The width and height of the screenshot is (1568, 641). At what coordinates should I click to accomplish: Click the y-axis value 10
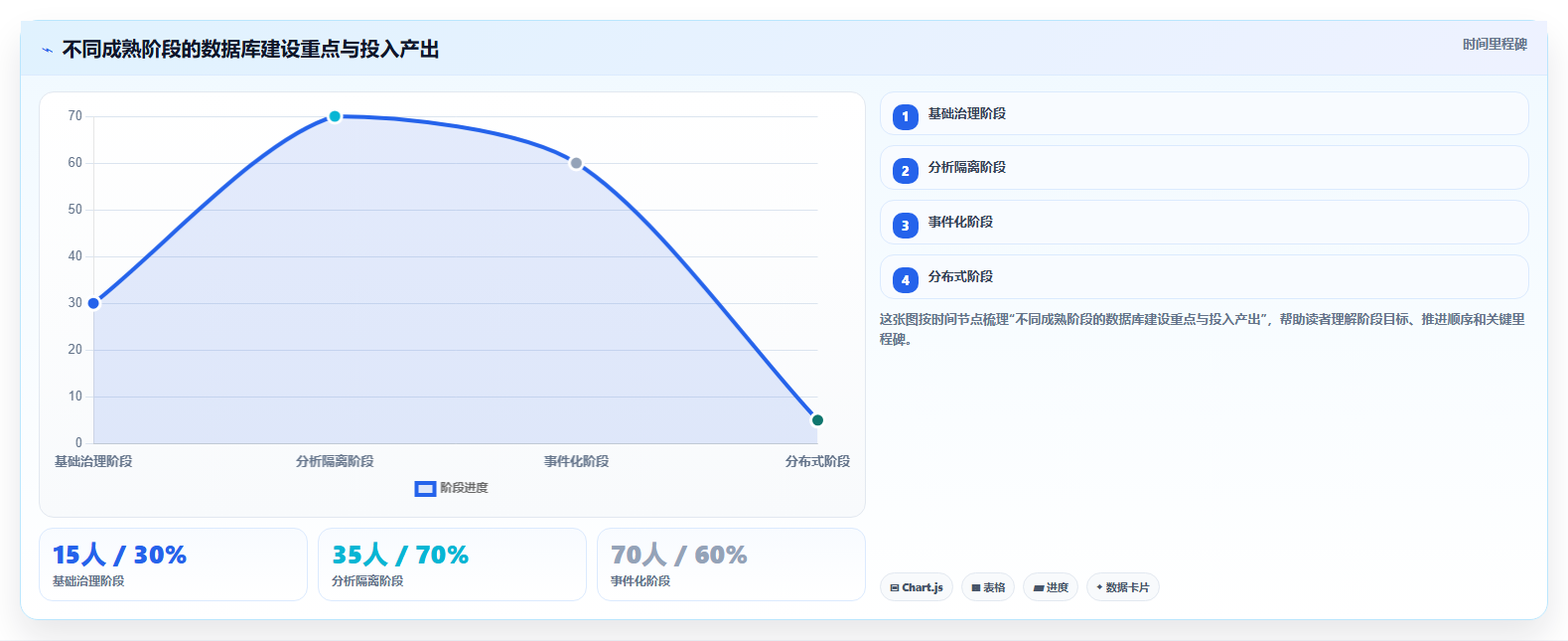[75, 397]
